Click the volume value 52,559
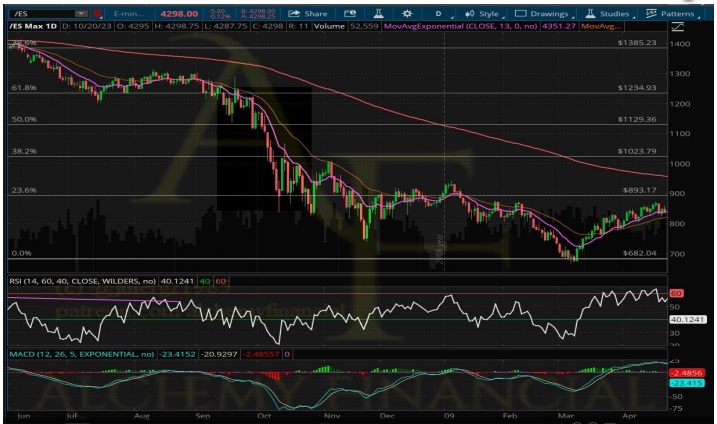717x424 pixels. [x=364, y=26]
